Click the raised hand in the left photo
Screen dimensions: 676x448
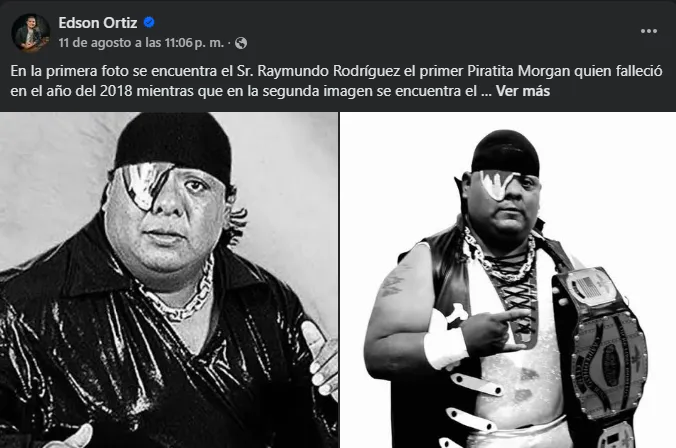tap(321, 361)
